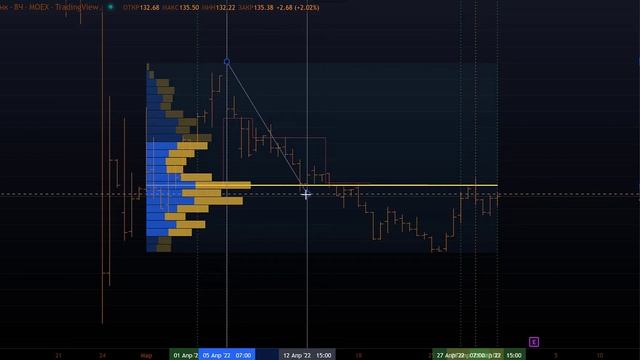The image size is (640, 360).
Task: Select the longest yellow volume profile bar
Action: 223,185
